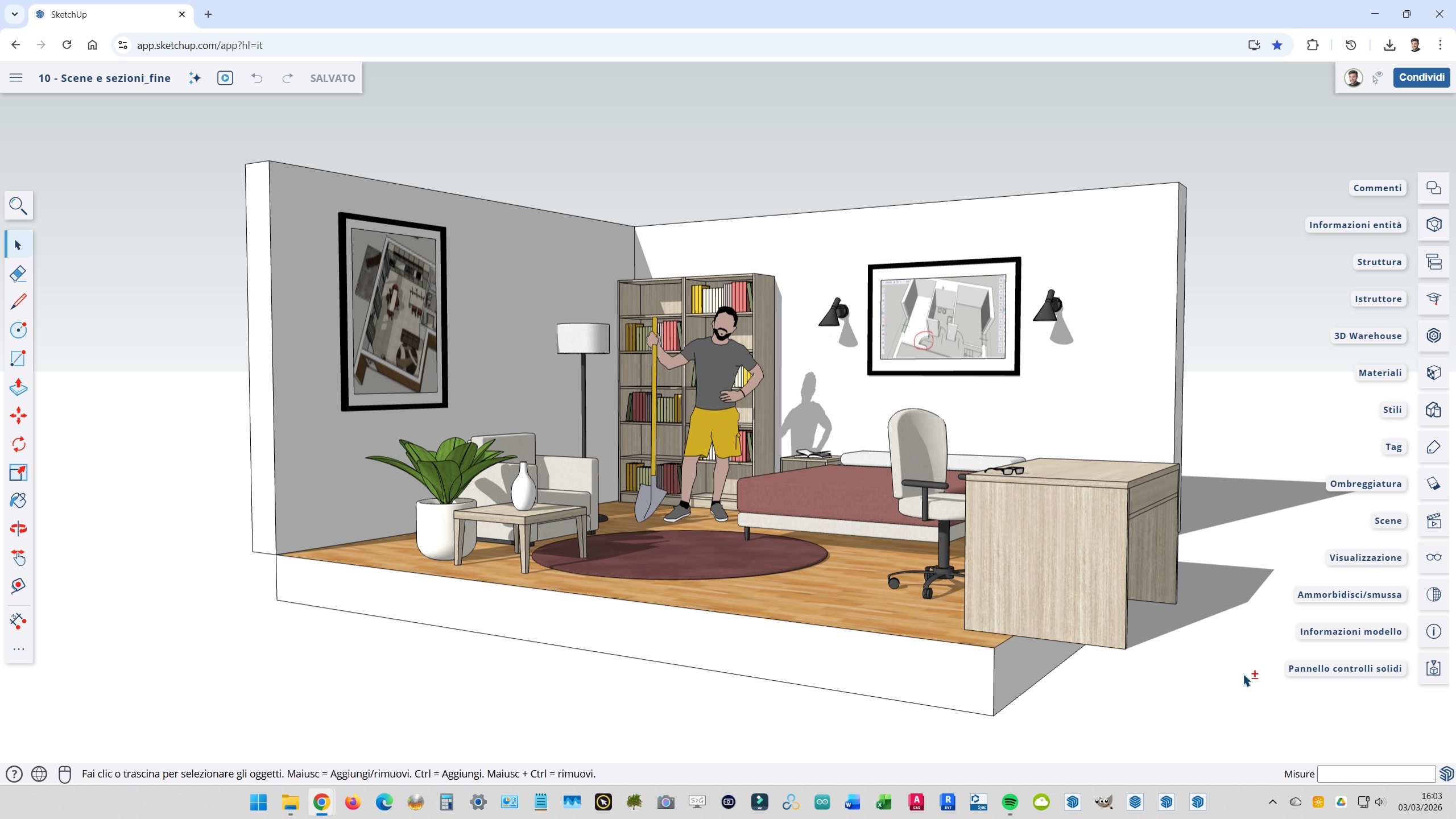This screenshot has width=1456, height=819.
Task: Open the Tag panel icon
Action: coord(1433,447)
